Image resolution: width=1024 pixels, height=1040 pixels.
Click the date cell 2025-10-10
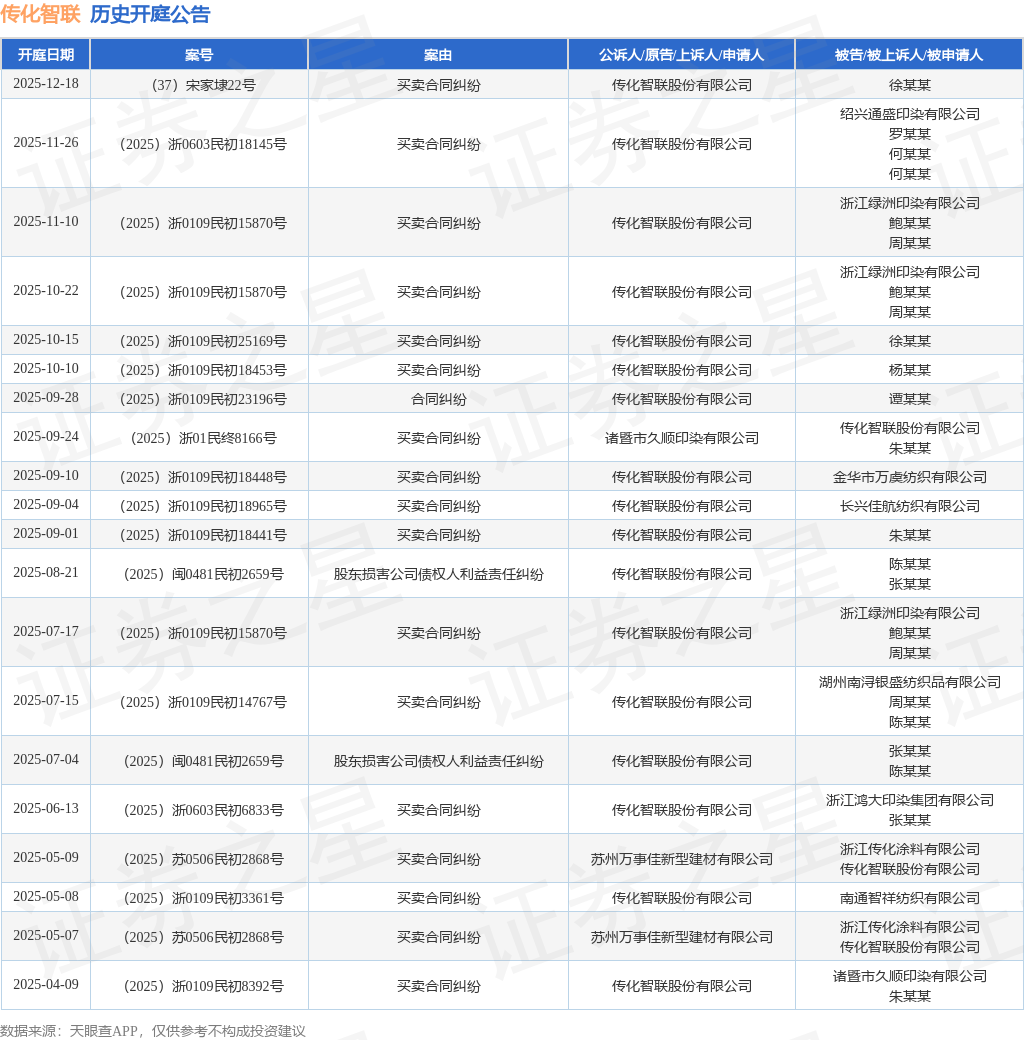46,369
